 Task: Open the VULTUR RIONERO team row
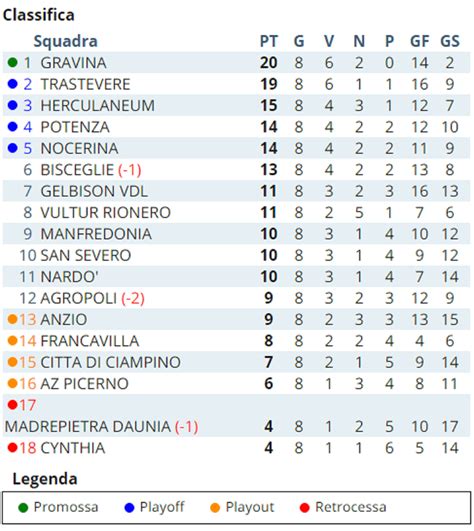[x=236, y=213]
